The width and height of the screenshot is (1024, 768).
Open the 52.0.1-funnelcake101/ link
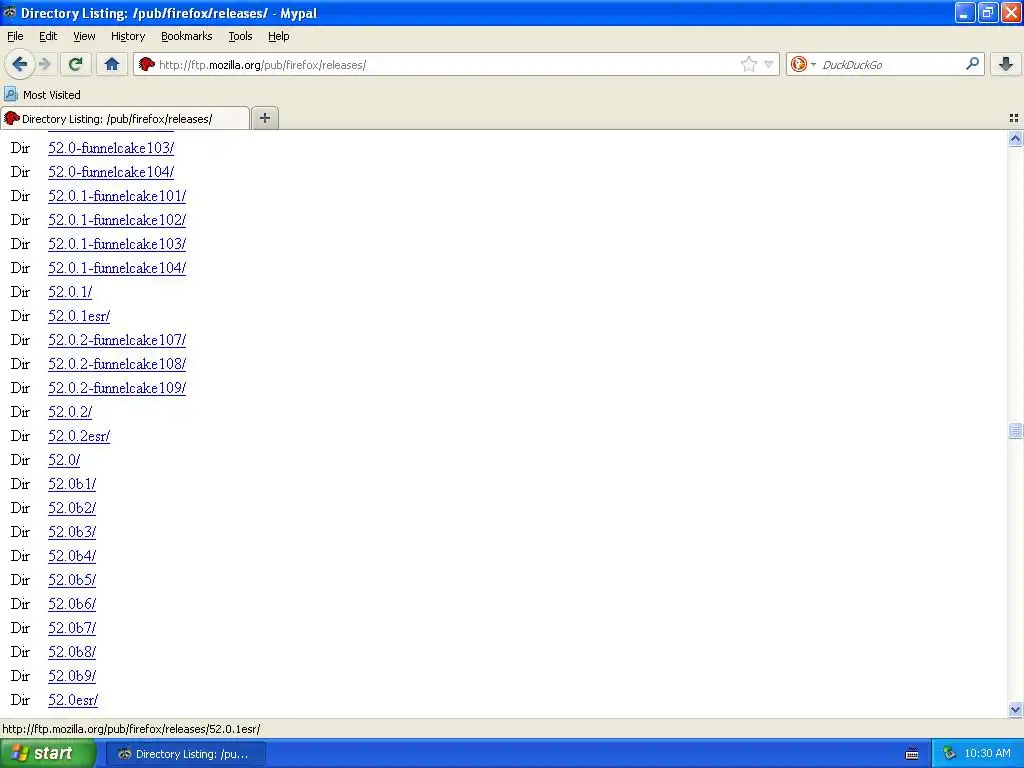117,196
